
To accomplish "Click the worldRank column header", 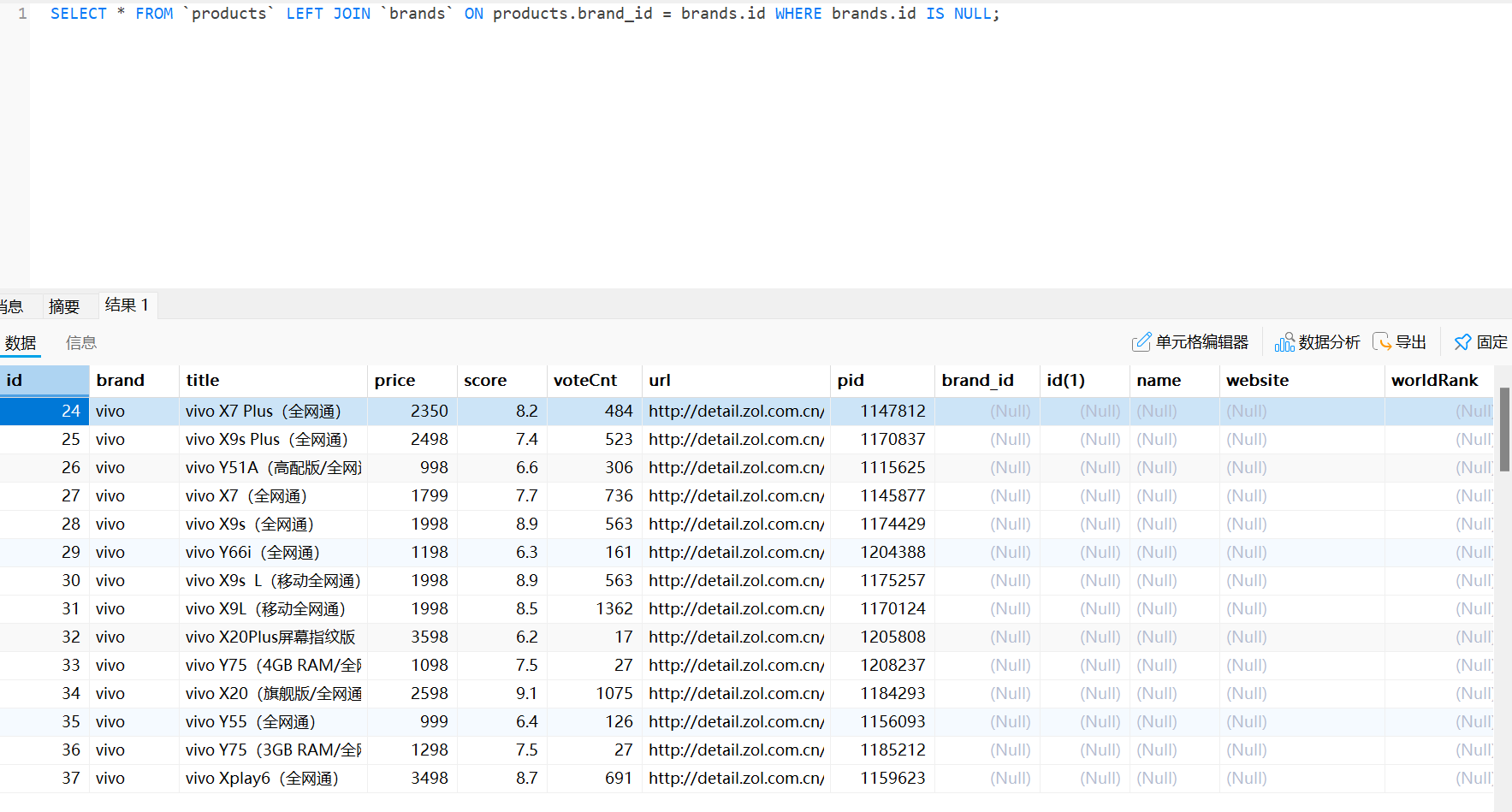I will [x=1434, y=381].
